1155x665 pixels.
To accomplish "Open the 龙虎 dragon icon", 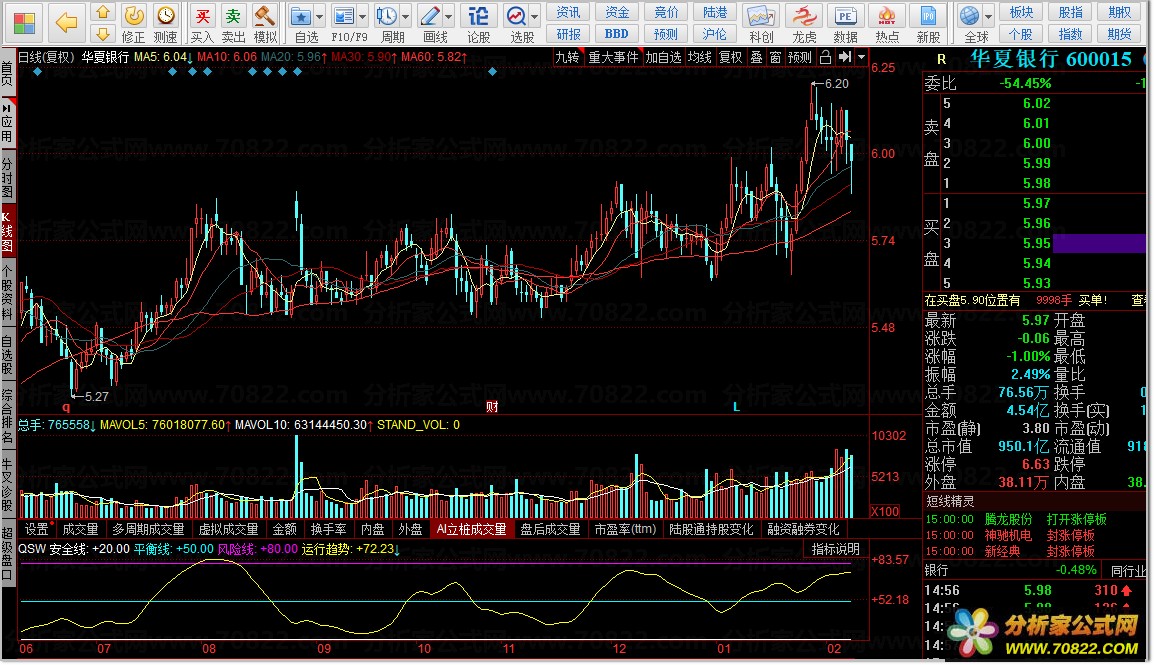I will (x=804, y=15).
